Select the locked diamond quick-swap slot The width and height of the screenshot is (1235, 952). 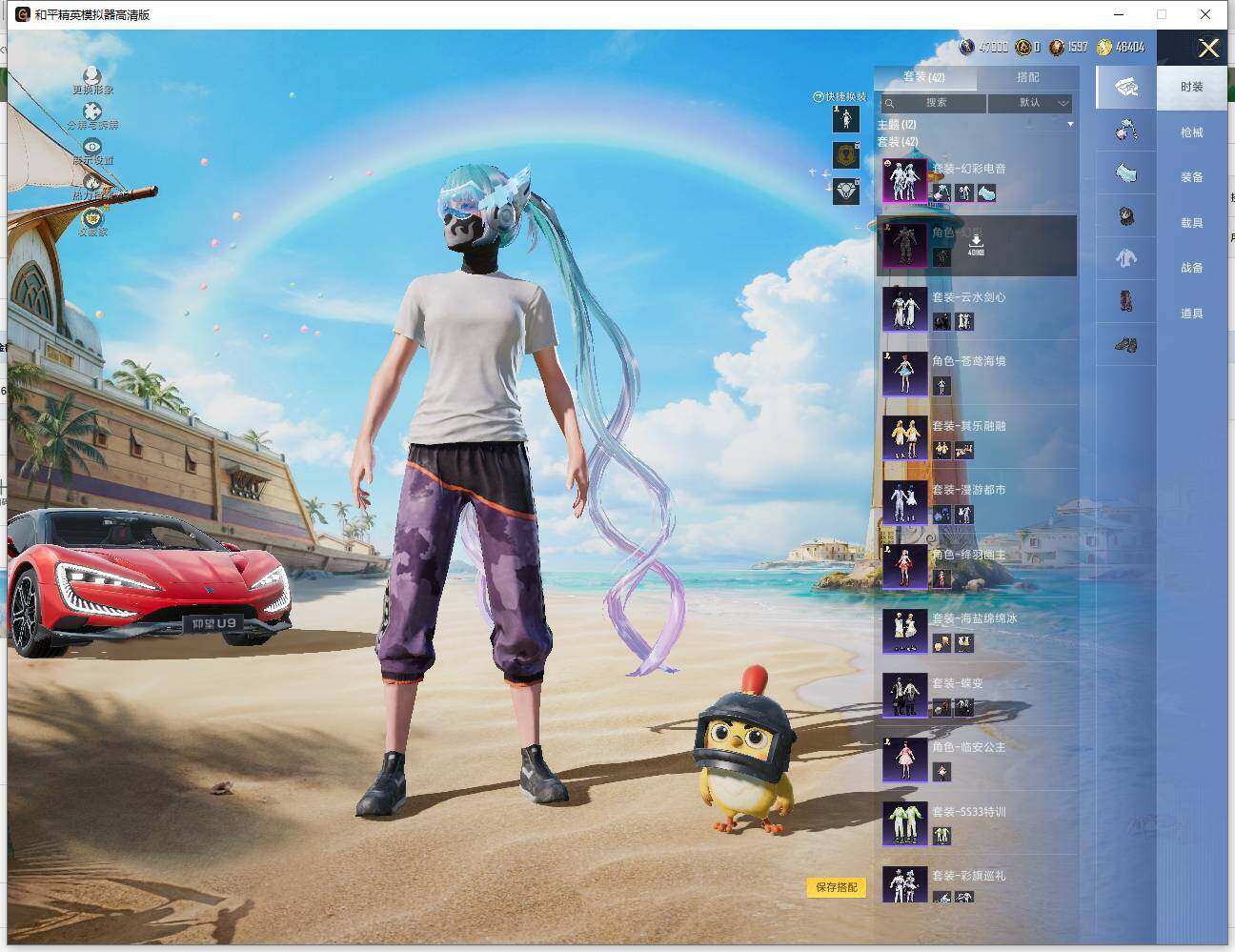[846, 192]
